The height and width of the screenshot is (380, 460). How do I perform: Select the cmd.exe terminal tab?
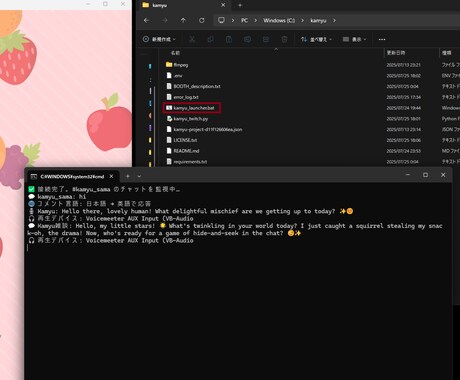[x=72, y=176]
